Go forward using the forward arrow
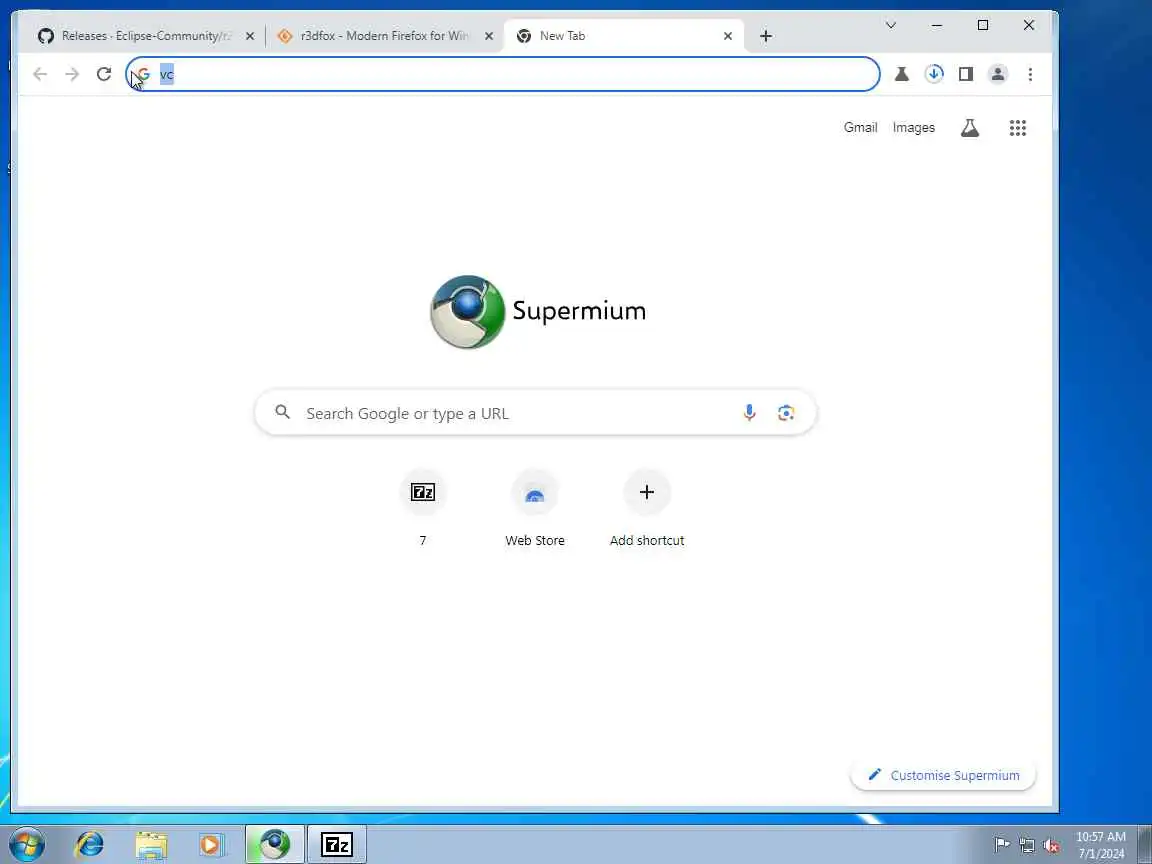Viewport: 1152px width, 864px height. tap(72, 73)
